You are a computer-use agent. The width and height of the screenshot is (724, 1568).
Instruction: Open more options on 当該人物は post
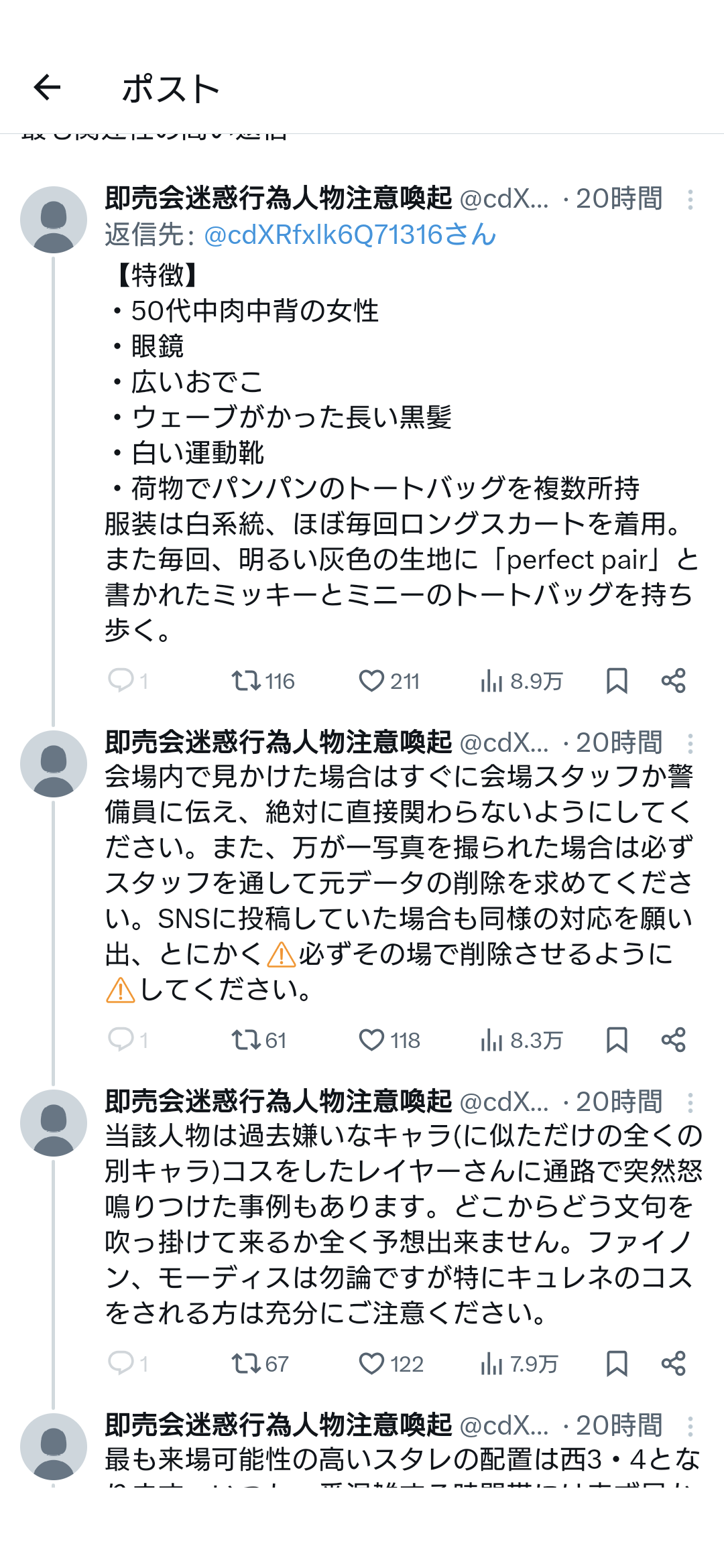coord(690,1102)
